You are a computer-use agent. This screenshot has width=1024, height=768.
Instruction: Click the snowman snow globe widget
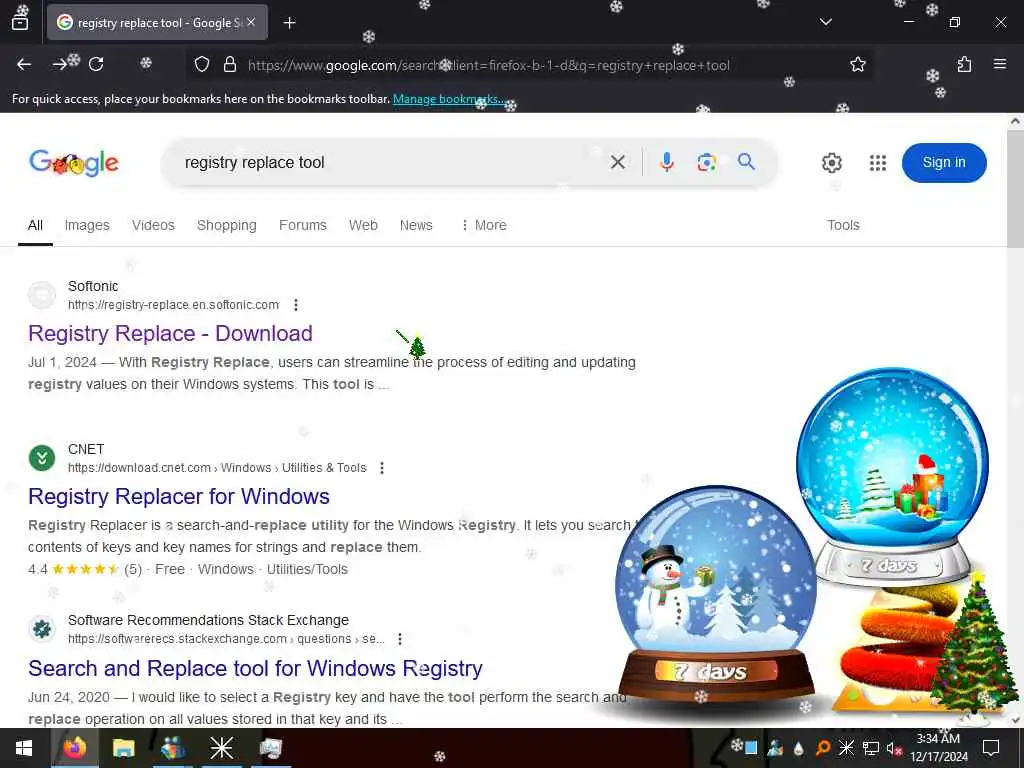pyautogui.click(x=716, y=594)
